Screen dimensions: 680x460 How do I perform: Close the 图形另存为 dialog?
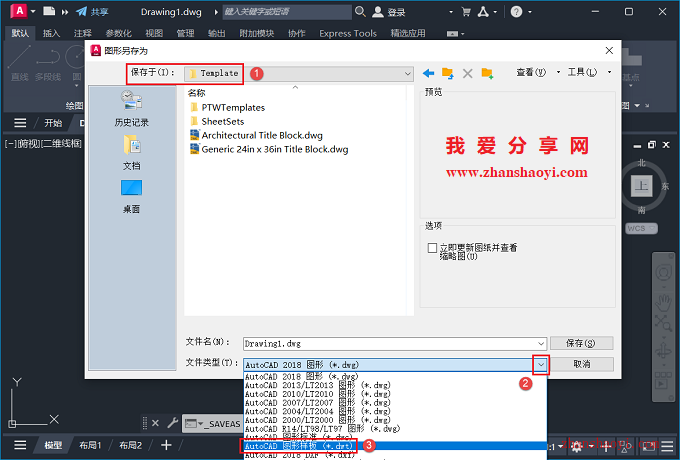[609, 51]
